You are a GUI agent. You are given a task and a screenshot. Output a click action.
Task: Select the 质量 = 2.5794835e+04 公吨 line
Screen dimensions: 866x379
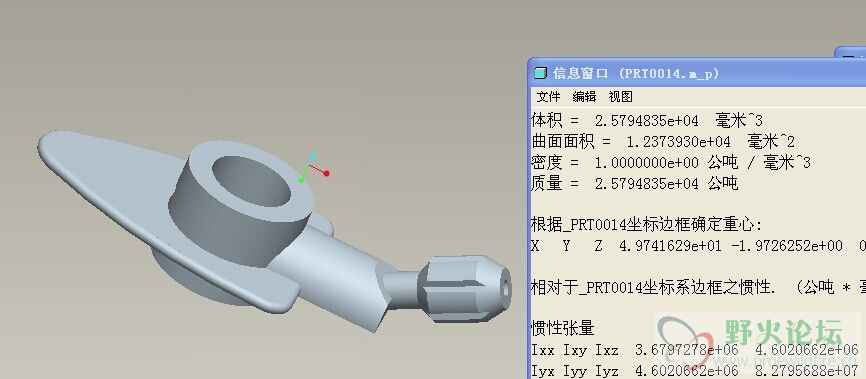635,183
